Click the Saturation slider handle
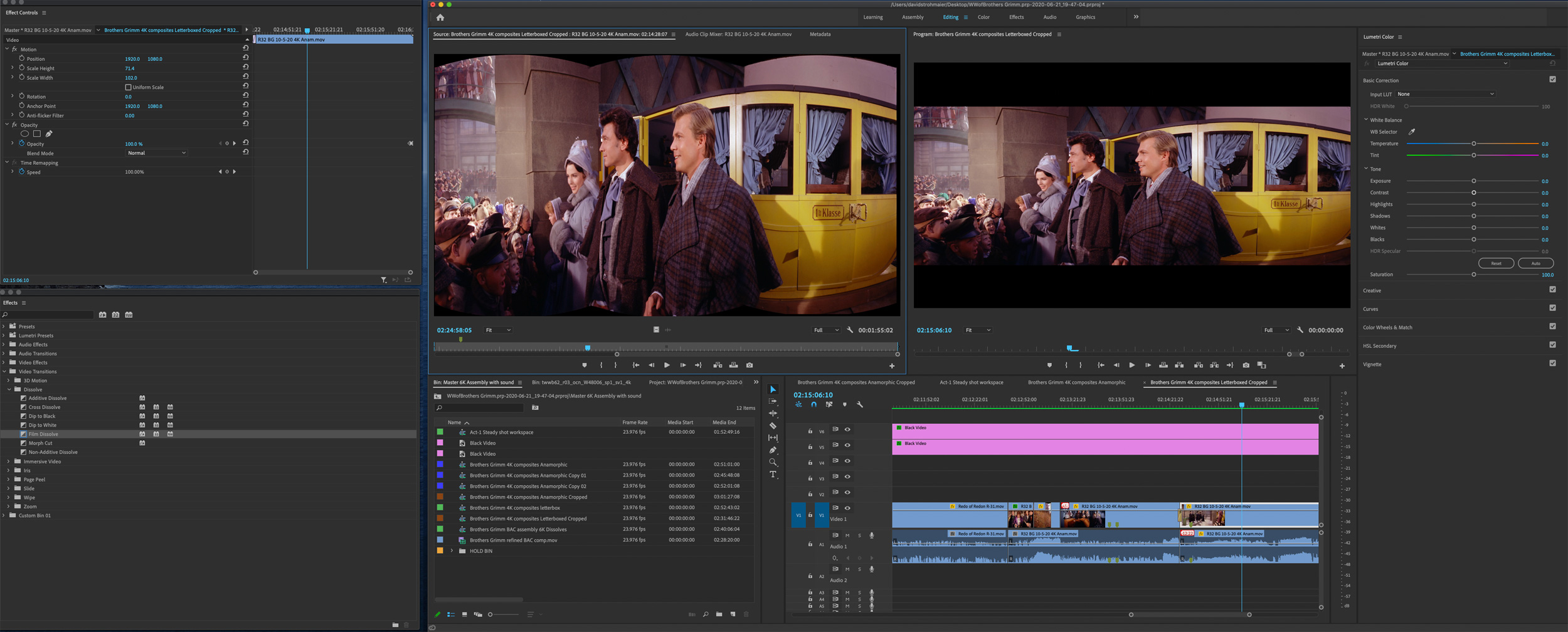Image resolution: width=1568 pixels, height=632 pixels. tap(1473, 274)
